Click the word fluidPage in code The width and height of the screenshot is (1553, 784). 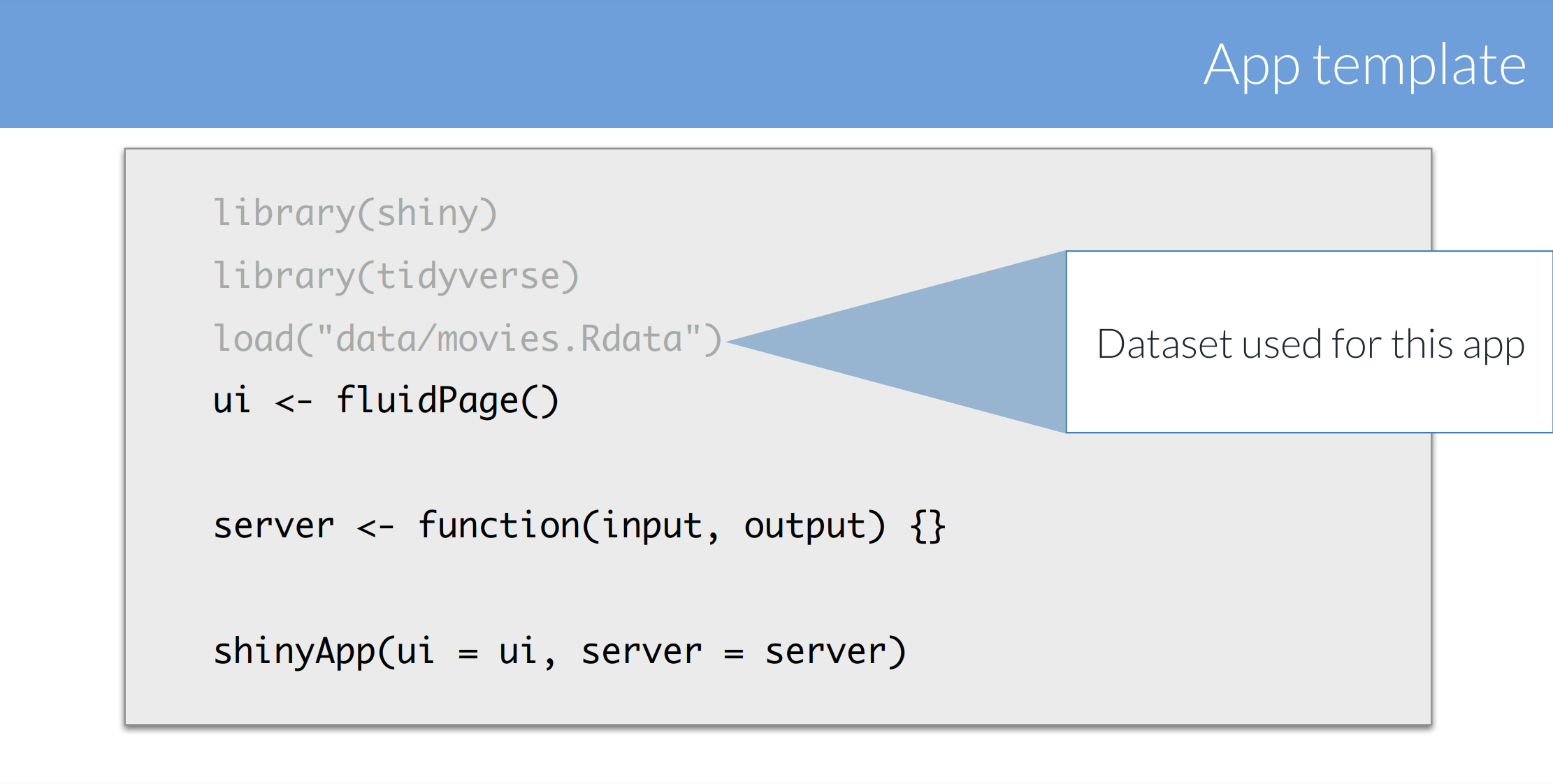pos(426,401)
